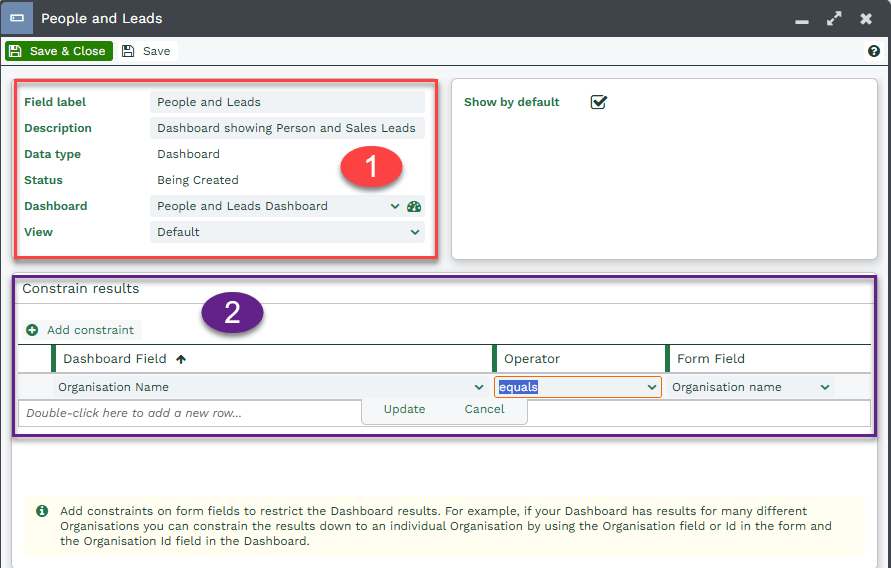Click the dashboard gauge icon beside Dashboard field
891x568 pixels.
point(414,206)
